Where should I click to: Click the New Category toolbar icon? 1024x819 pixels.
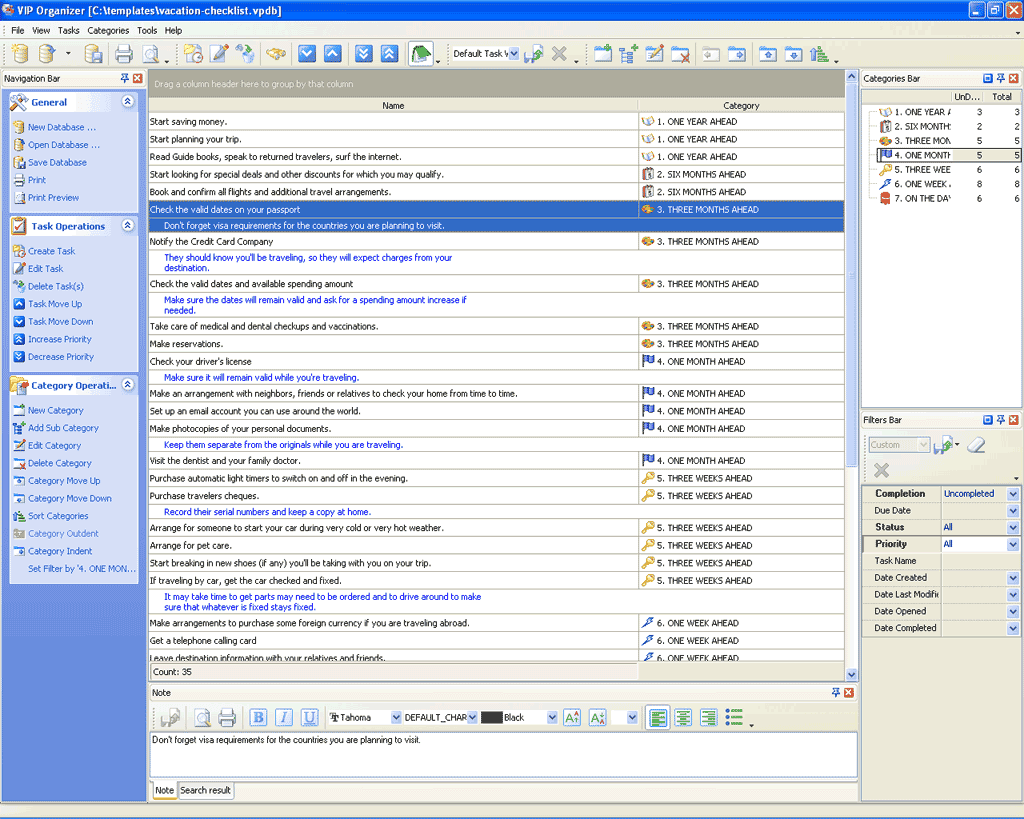click(603, 54)
